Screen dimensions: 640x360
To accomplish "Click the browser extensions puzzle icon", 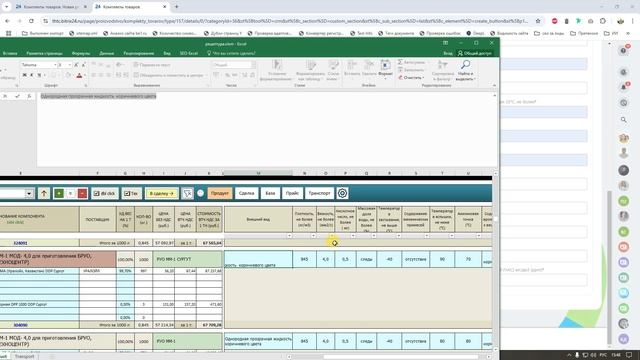I will pos(603,21).
